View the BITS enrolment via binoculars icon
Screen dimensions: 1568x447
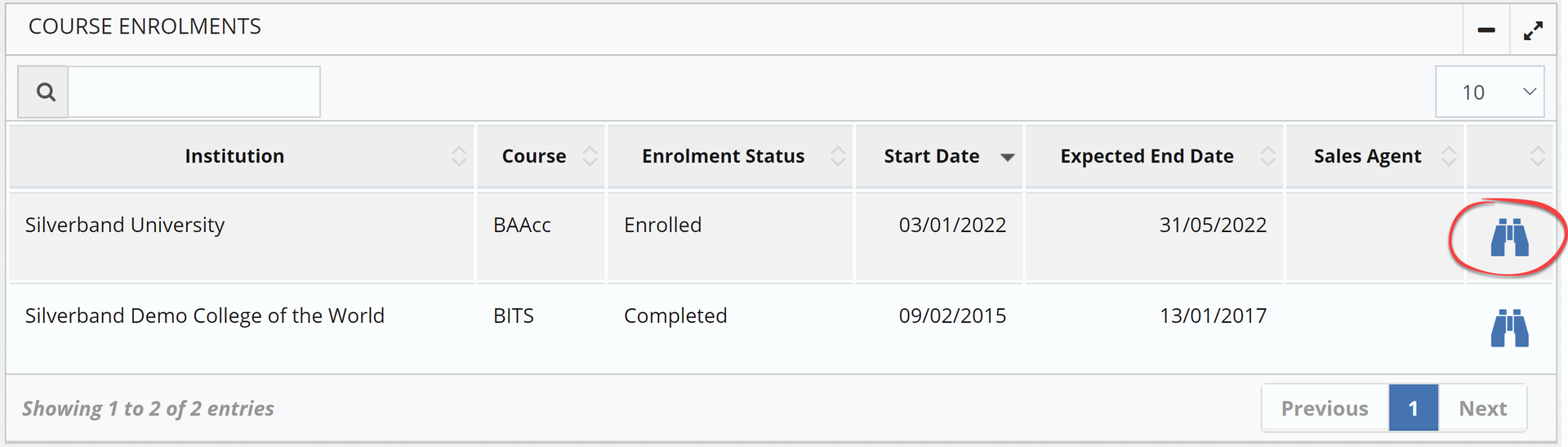click(1509, 329)
